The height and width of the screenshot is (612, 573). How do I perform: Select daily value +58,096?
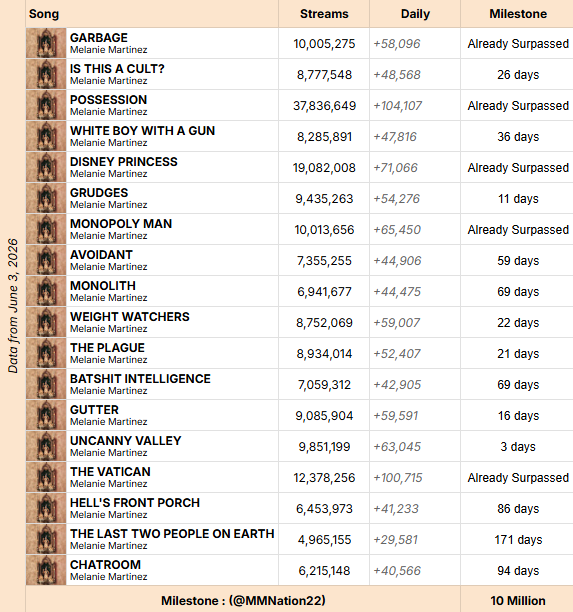(x=397, y=44)
